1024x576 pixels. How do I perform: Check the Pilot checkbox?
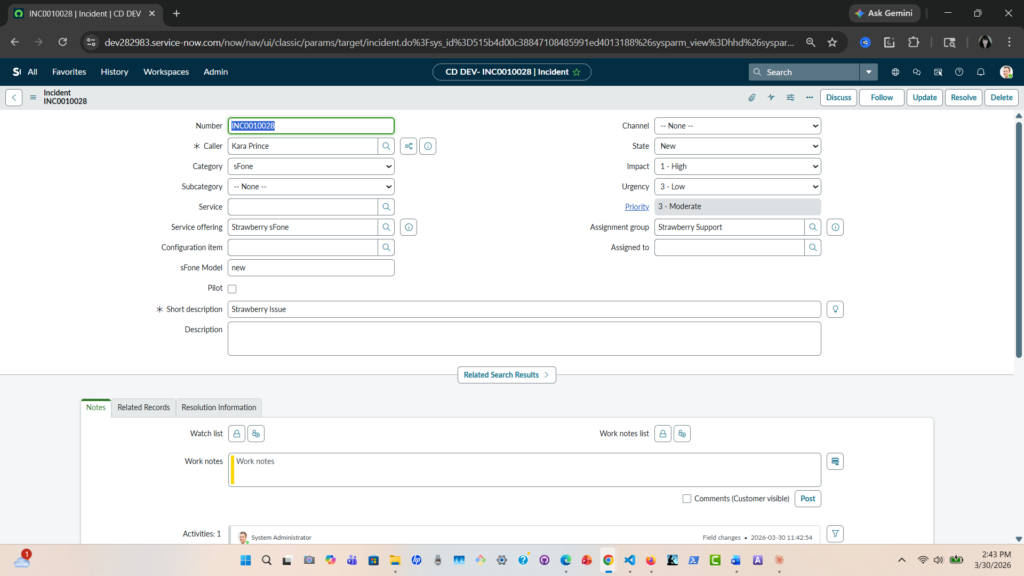pos(233,289)
